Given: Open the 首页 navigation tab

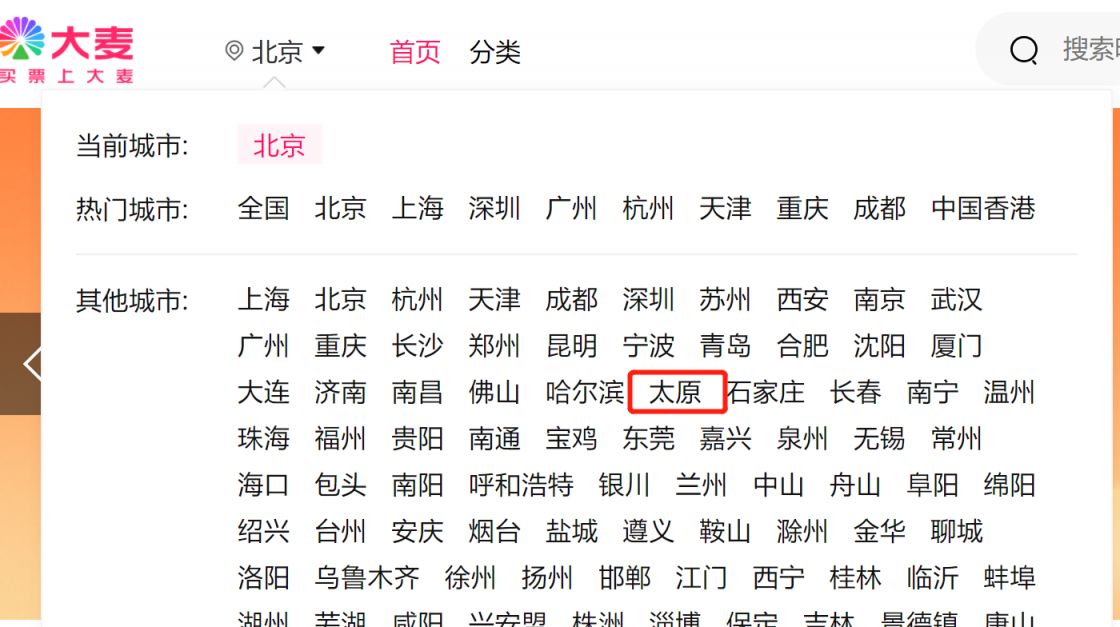Looking at the screenshot, I should tap(415, 51).
